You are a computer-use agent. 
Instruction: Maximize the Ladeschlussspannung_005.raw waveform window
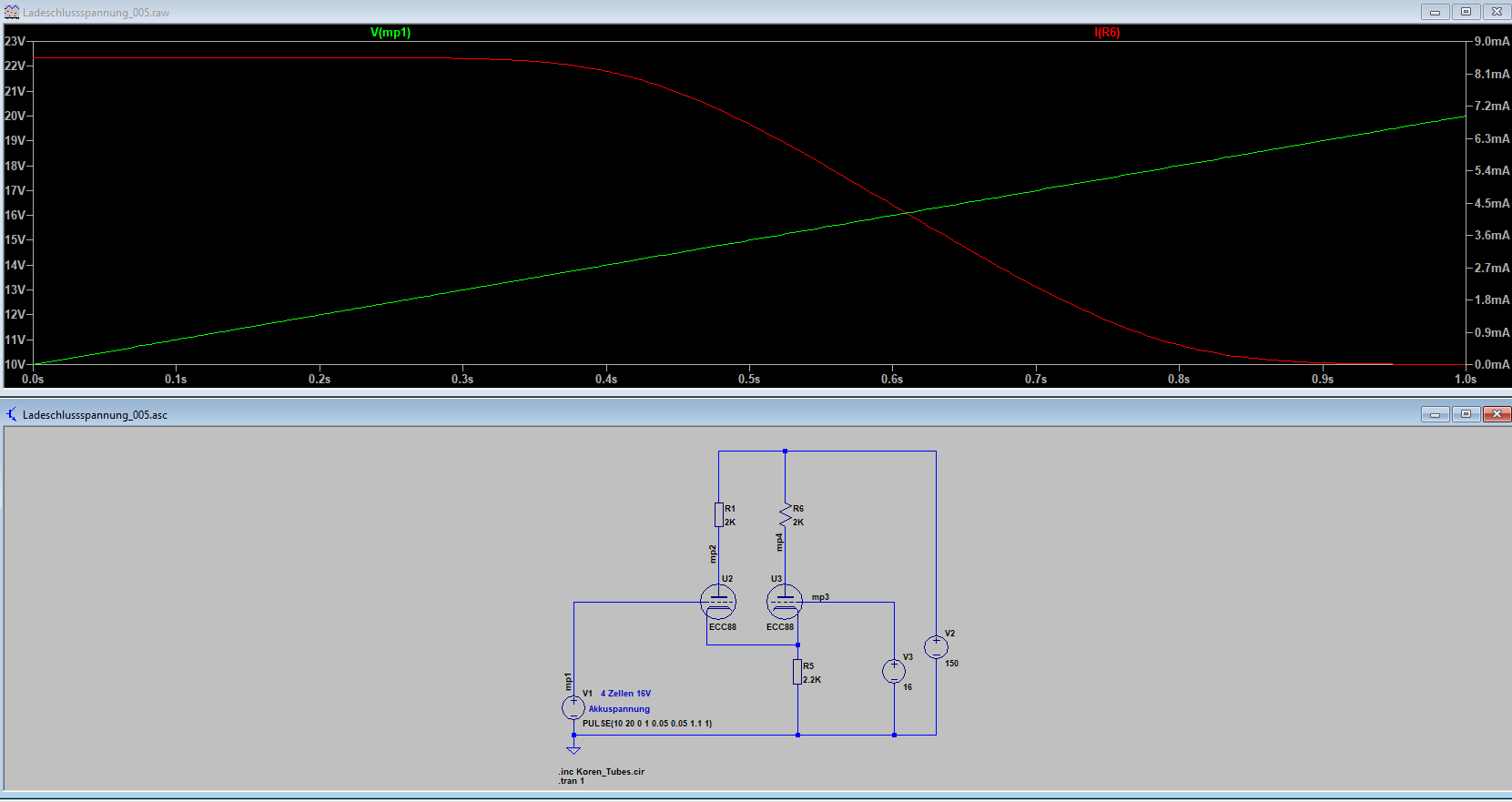click(x=1466, y=12)
